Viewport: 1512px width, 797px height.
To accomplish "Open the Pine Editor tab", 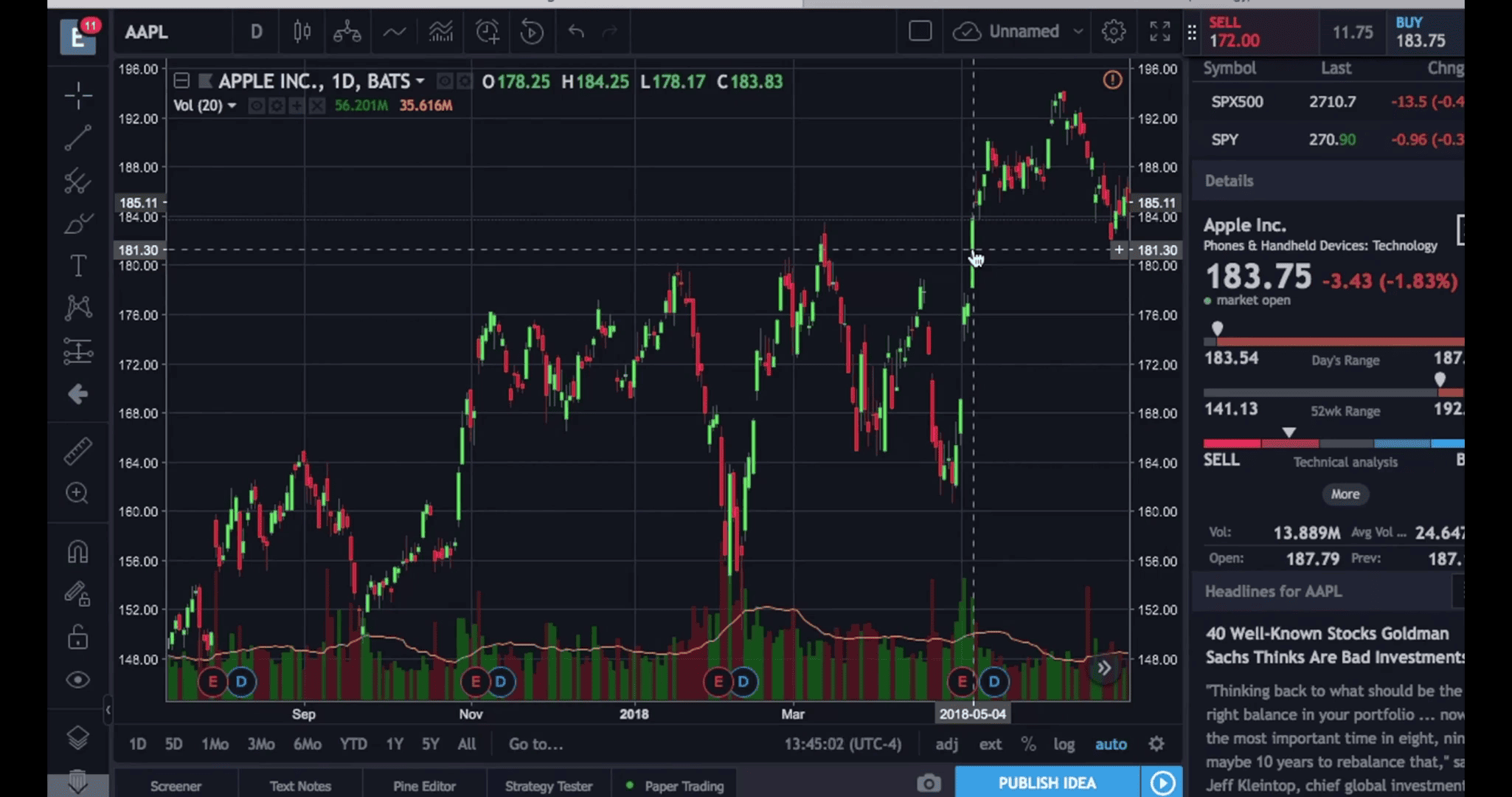I will pyautogui.click(x=424, y=786).
